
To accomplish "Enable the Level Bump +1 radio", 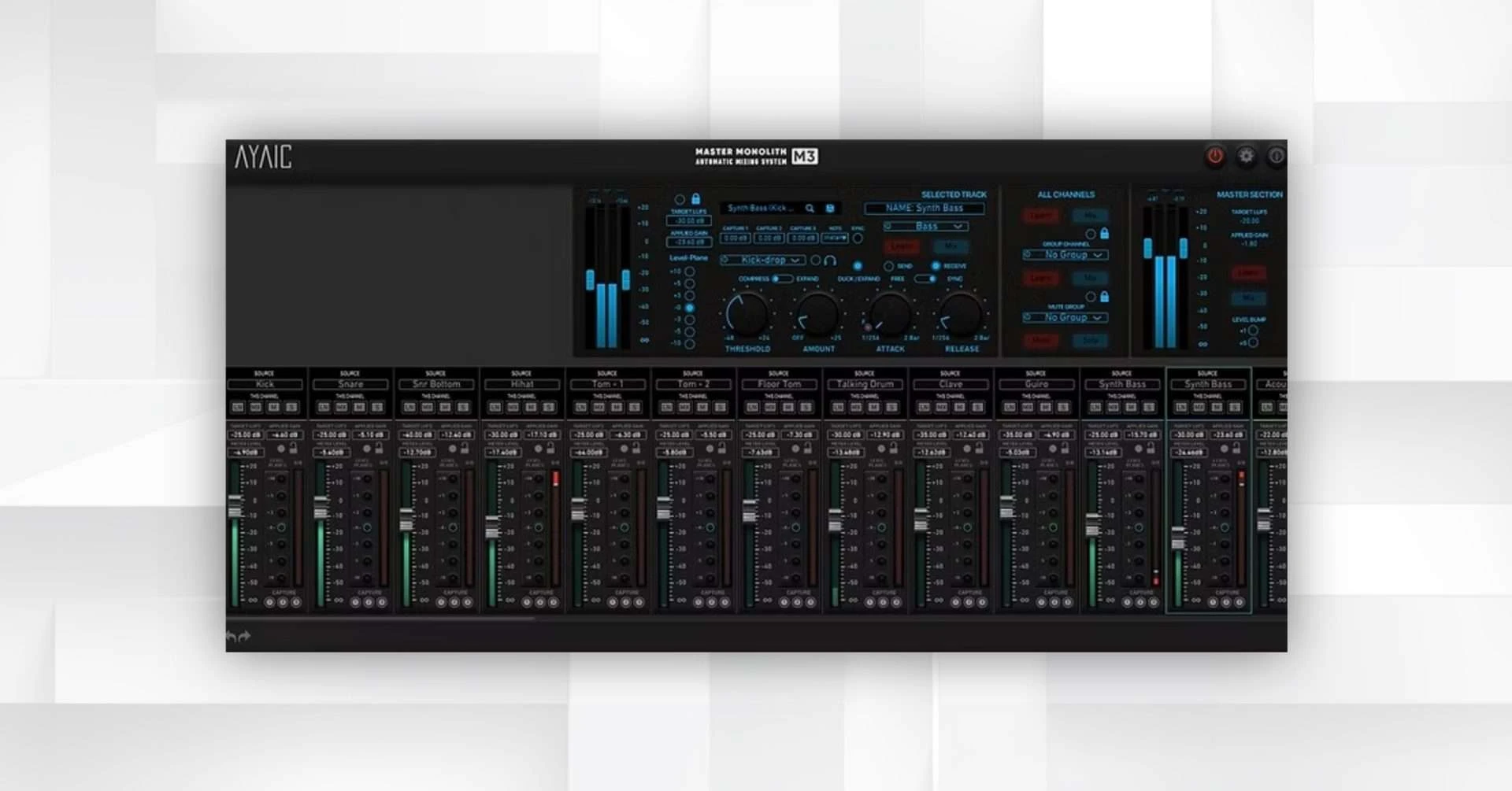I will coord(1253,331).
